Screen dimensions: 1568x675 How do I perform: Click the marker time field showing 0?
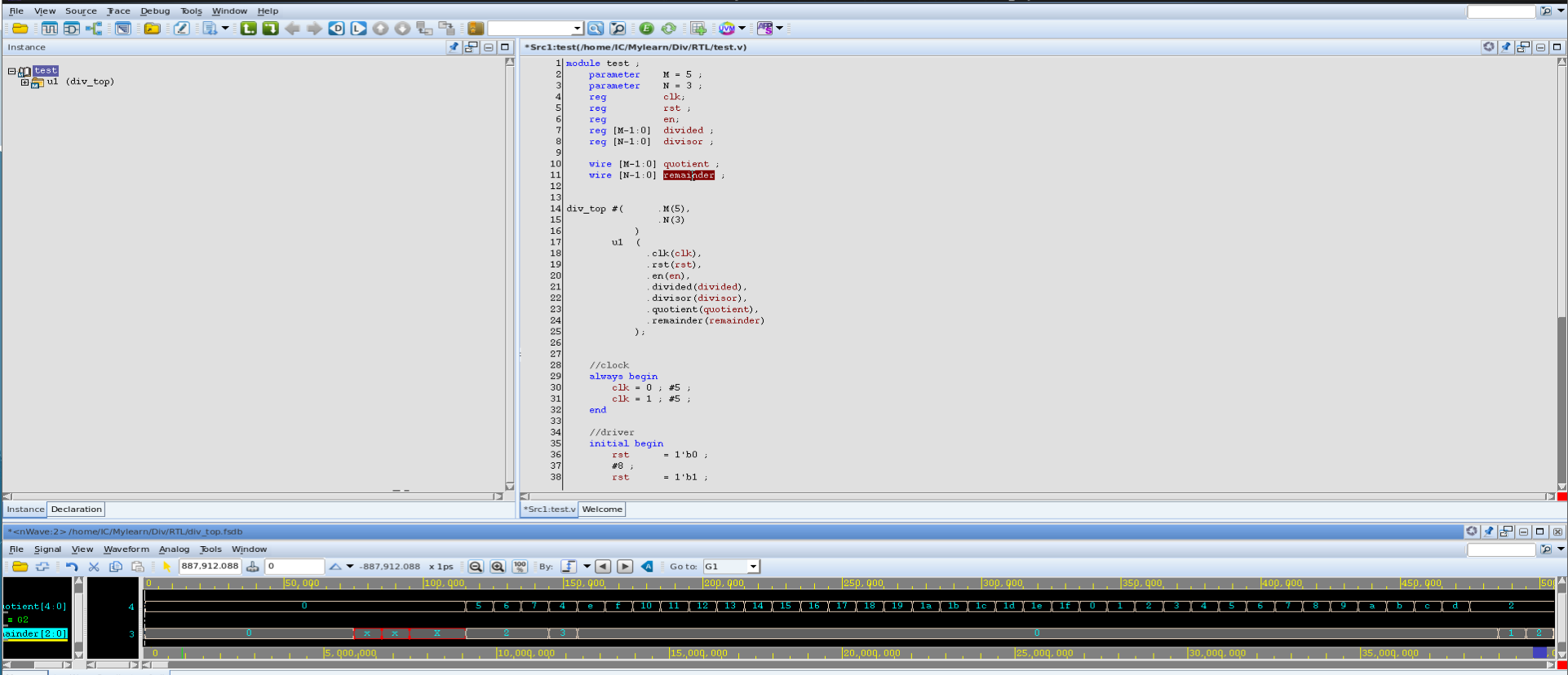pyautogui.click(x=295, y=567)
